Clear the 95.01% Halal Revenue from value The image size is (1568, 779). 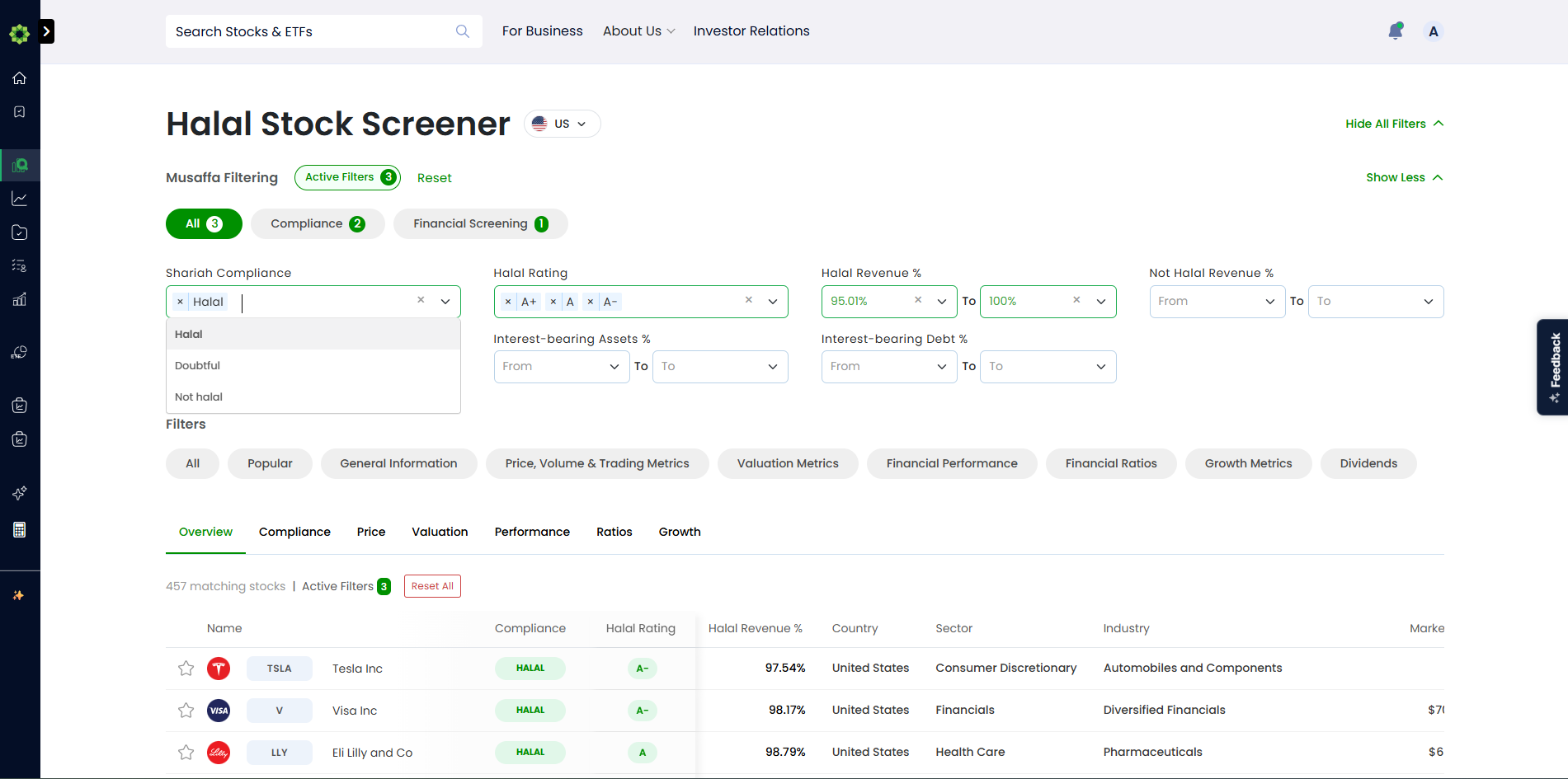(918, 300)
